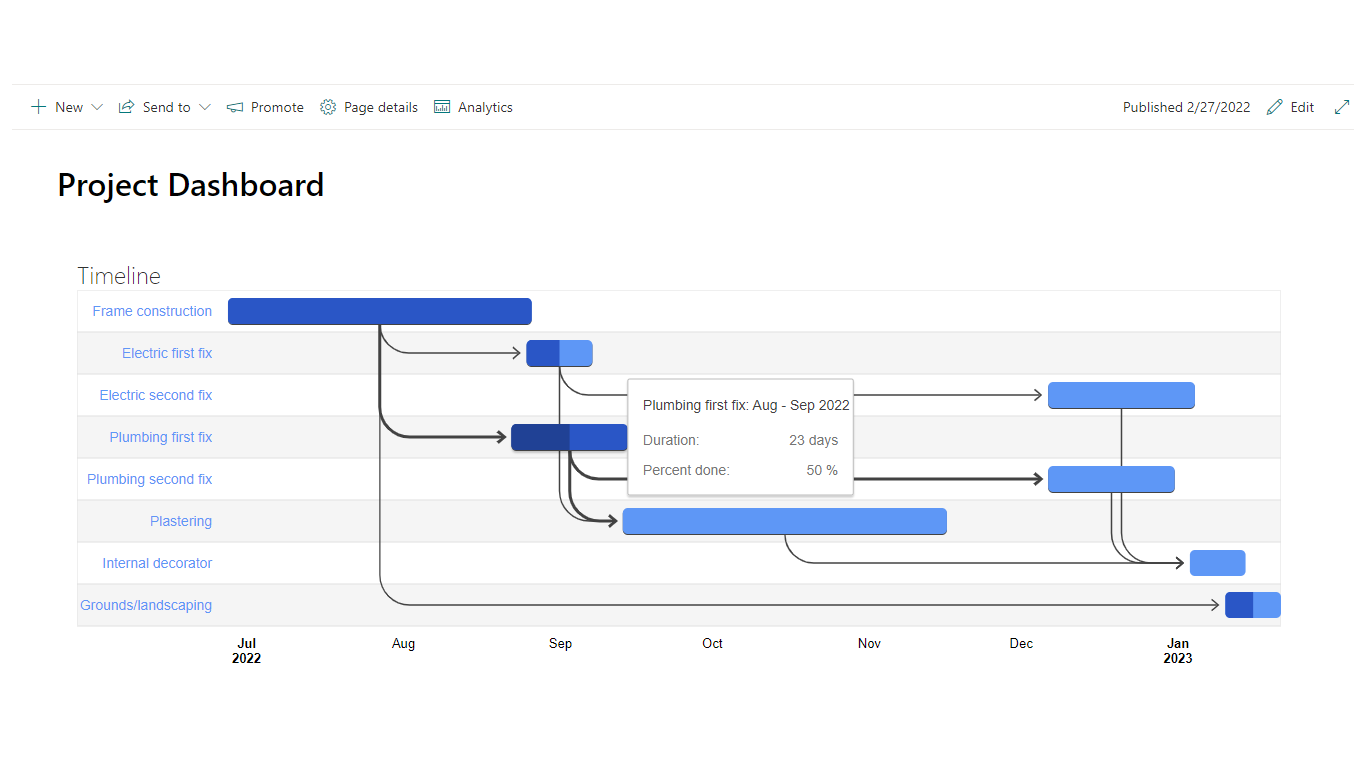This screenshot has height=768, width=1366.
Task: Select the Frame construction Gantt bar
Action: (x=379, y=311)
